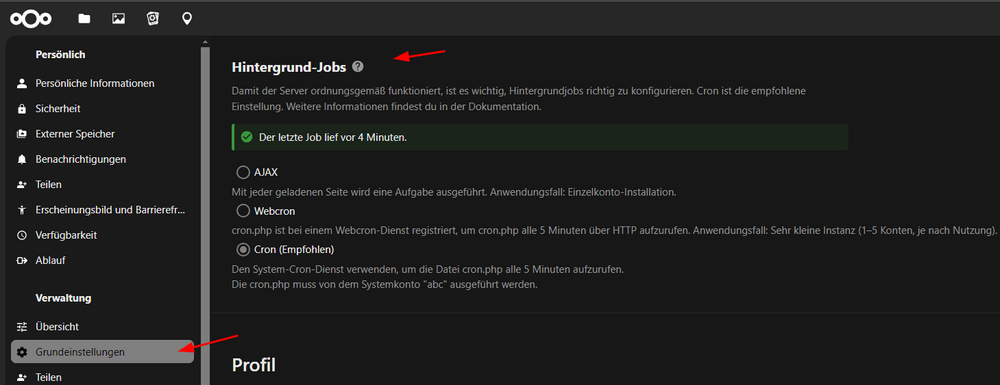This screenshot has width=1000, height=385.
Task: Open the Contacts app icon
Action: click(152, 18)
